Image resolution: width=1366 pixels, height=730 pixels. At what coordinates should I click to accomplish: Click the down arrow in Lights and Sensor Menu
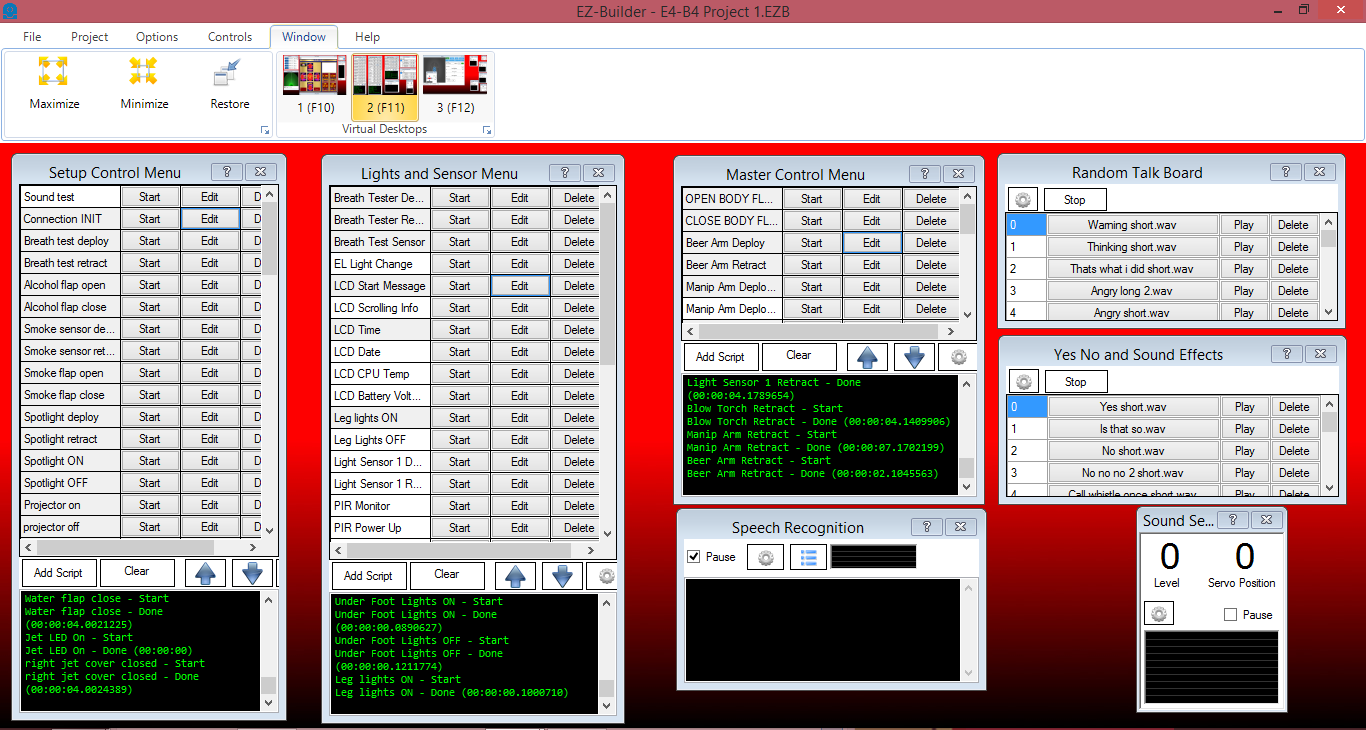(563, 576)
